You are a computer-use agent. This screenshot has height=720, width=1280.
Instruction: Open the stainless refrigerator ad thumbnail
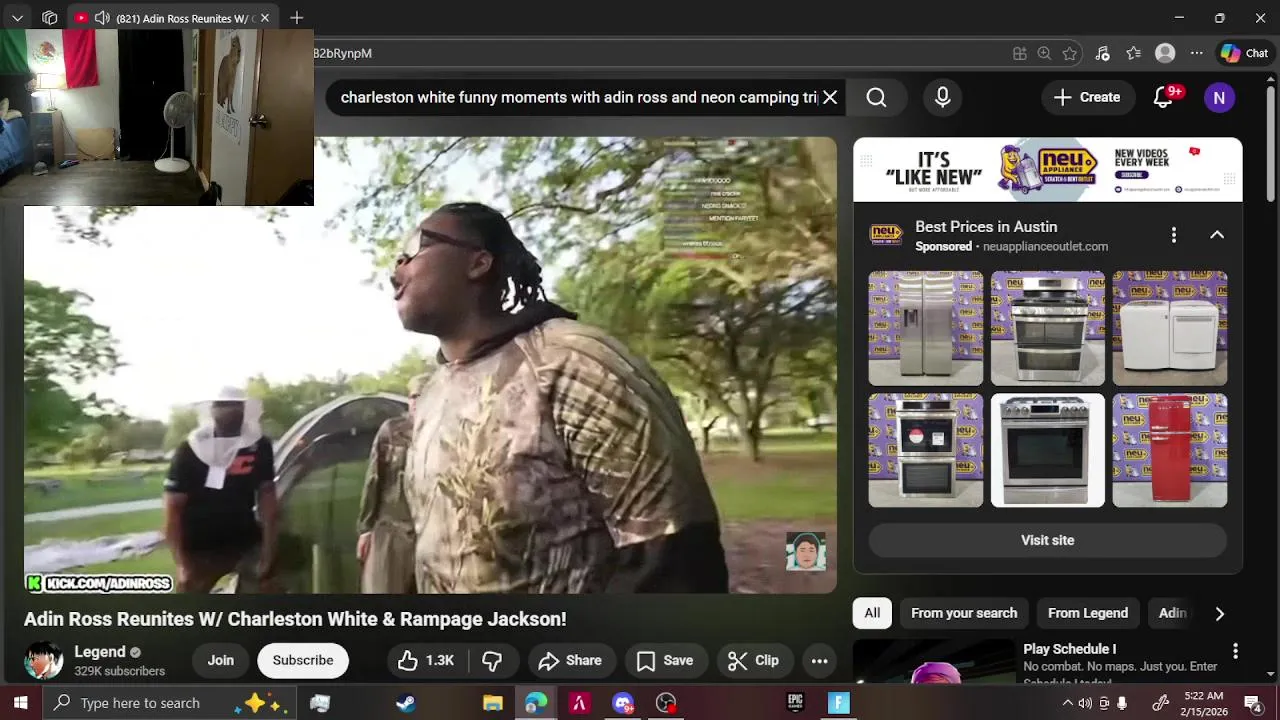coord(926,328)
